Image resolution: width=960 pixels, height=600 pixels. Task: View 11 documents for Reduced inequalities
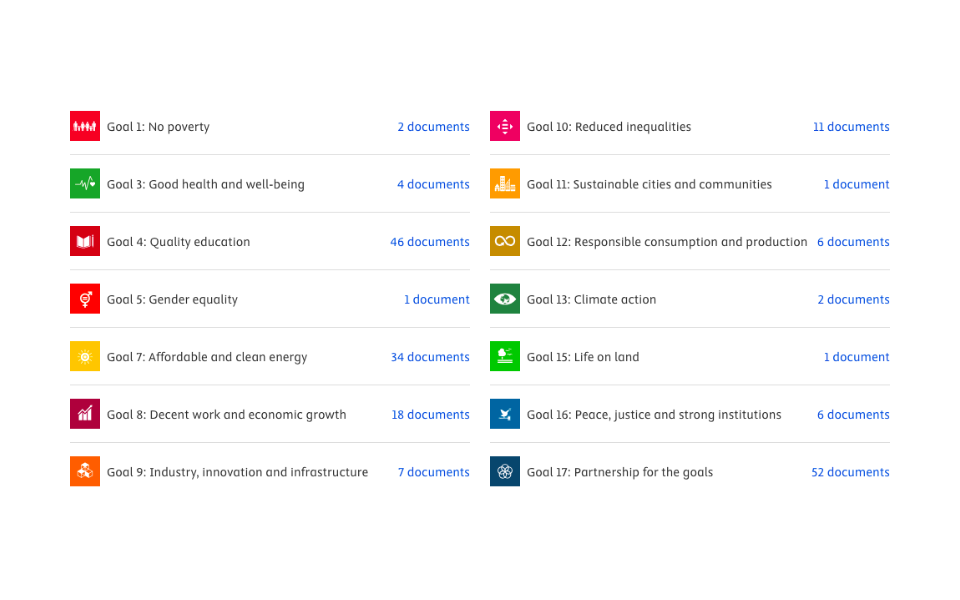(x=851, y=127)
